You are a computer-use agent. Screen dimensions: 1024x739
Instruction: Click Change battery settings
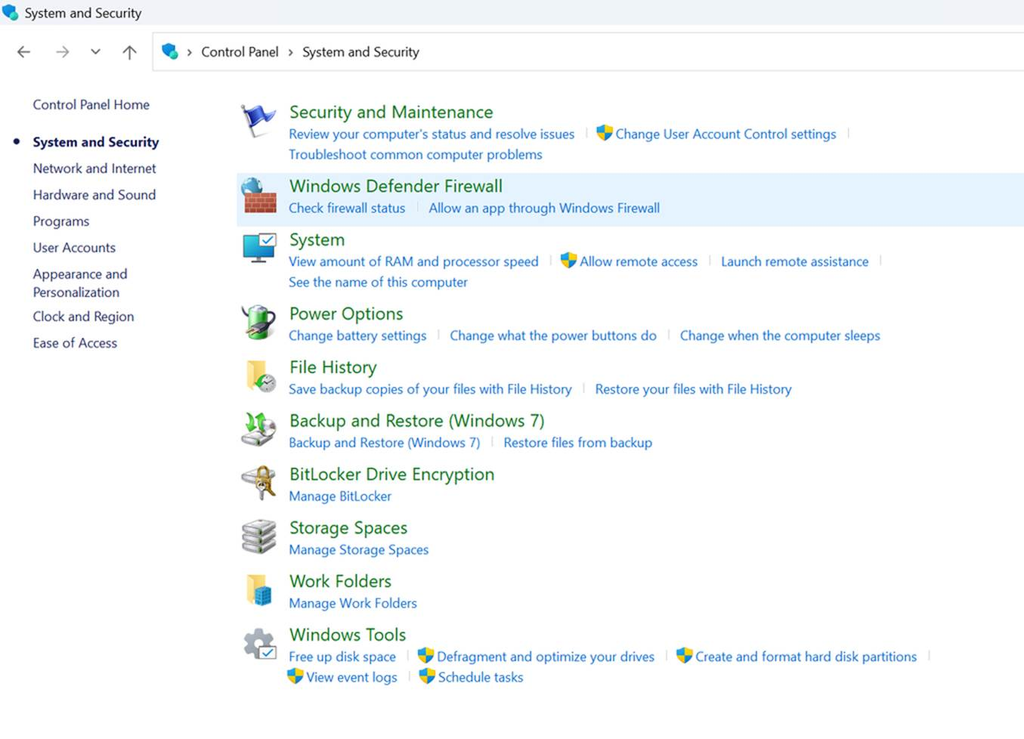(357, 336)
